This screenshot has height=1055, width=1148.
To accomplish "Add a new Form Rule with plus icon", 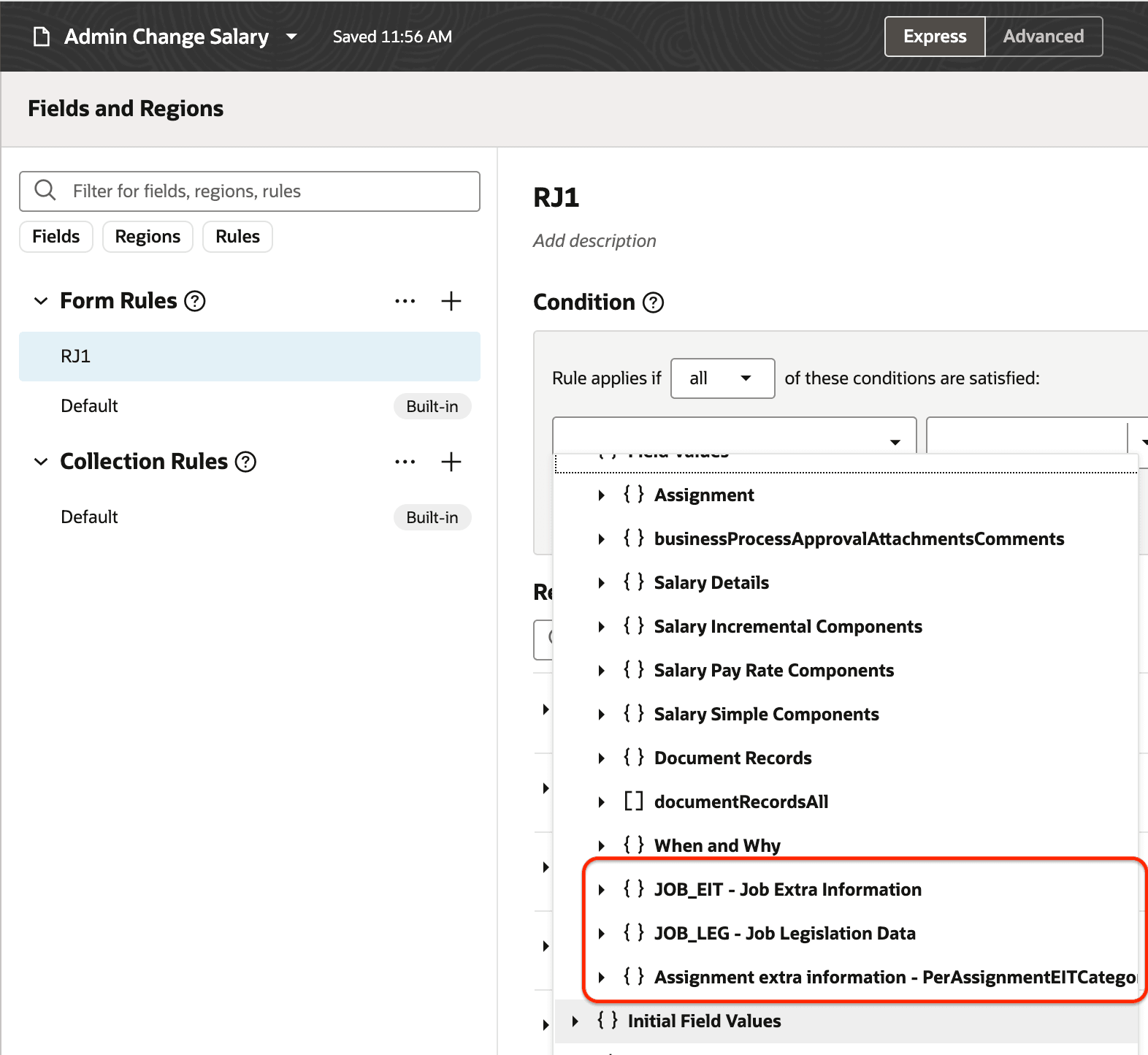I will point(451,301).
